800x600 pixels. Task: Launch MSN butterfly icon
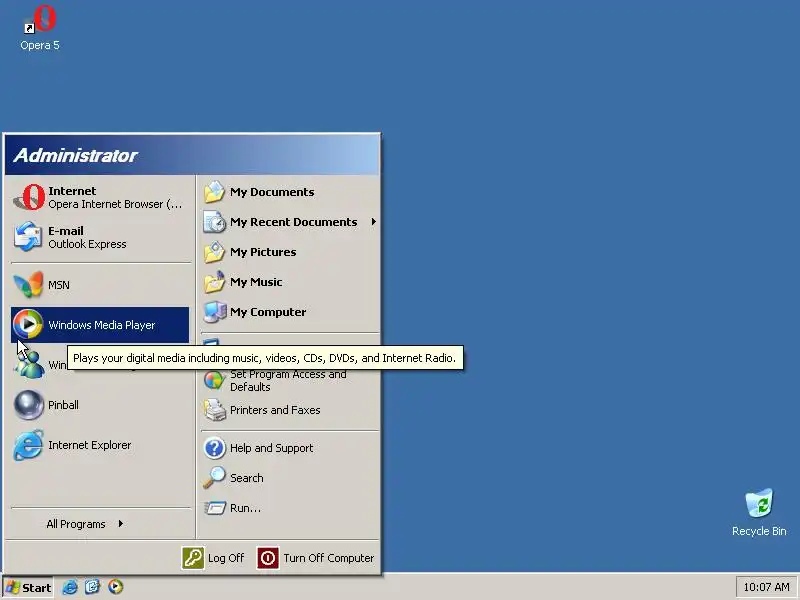tap(29, 285)
